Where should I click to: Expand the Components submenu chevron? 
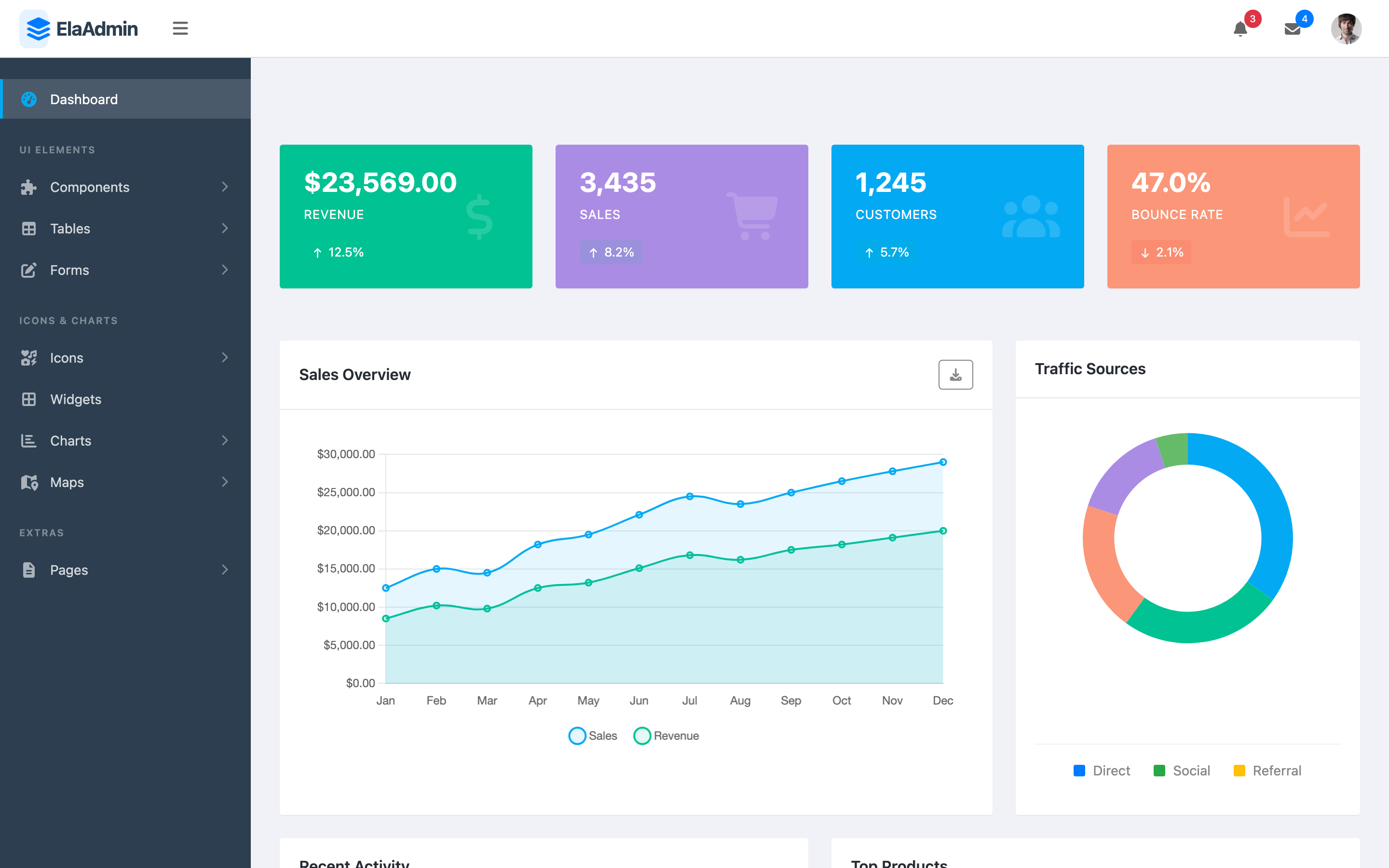pyautogui.click(x=225, y=187)
